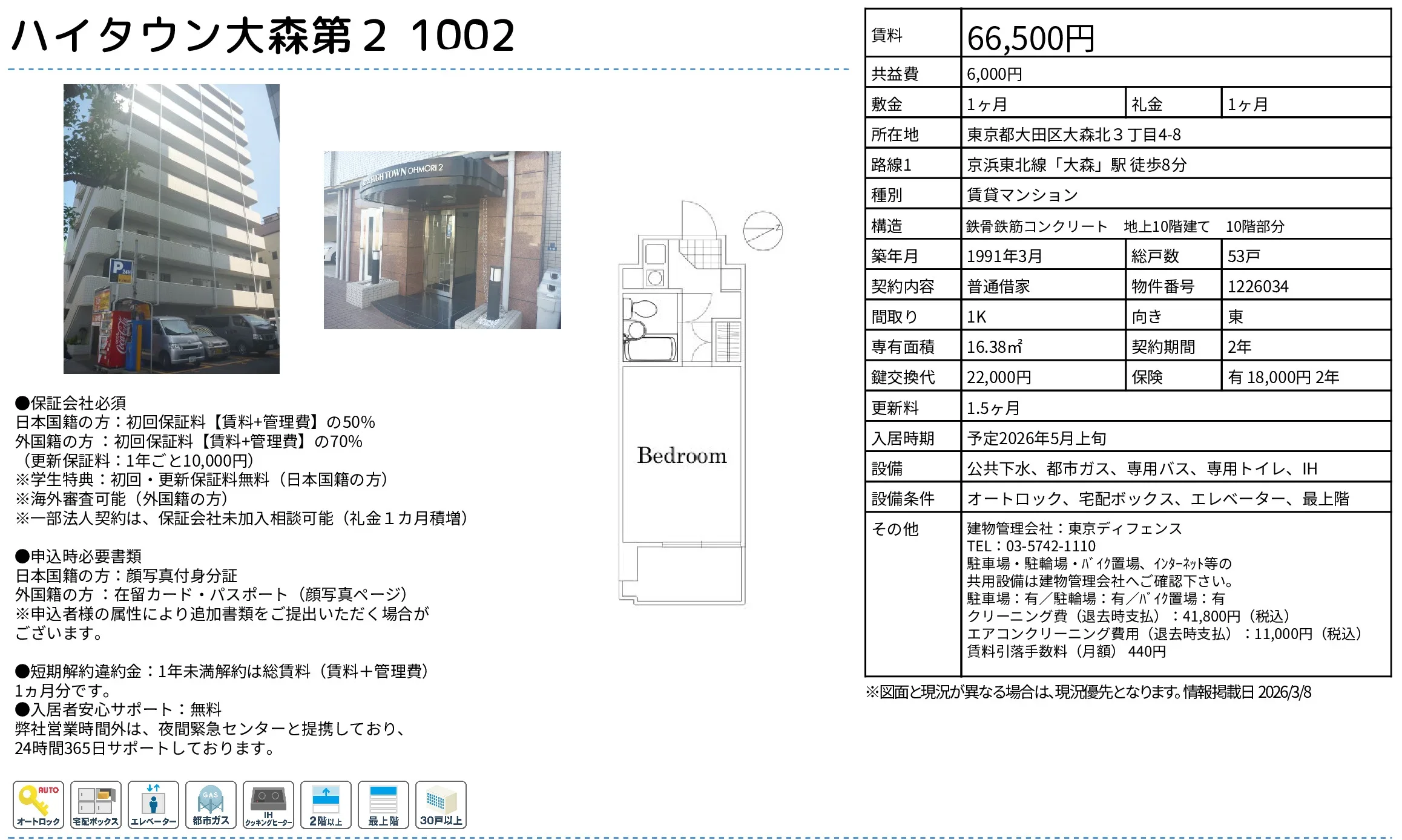1402x840 pixels.
Task: Click the 66,500円 rent value
Action: click(x=1030, y=39)
